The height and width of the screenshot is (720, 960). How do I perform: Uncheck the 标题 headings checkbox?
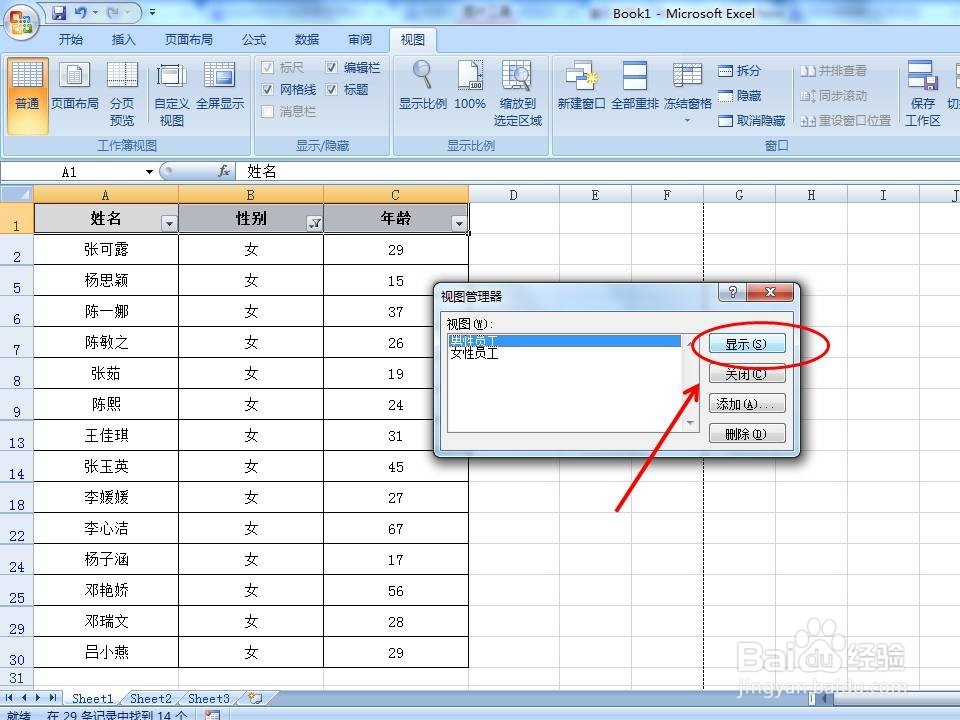pos(331,90)
